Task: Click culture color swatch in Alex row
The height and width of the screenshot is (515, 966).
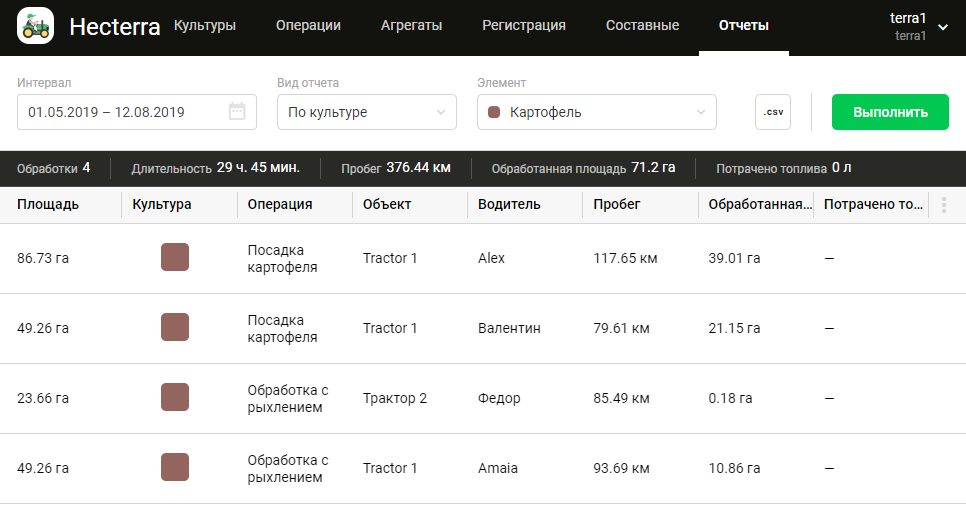Action: coord(175,257)
